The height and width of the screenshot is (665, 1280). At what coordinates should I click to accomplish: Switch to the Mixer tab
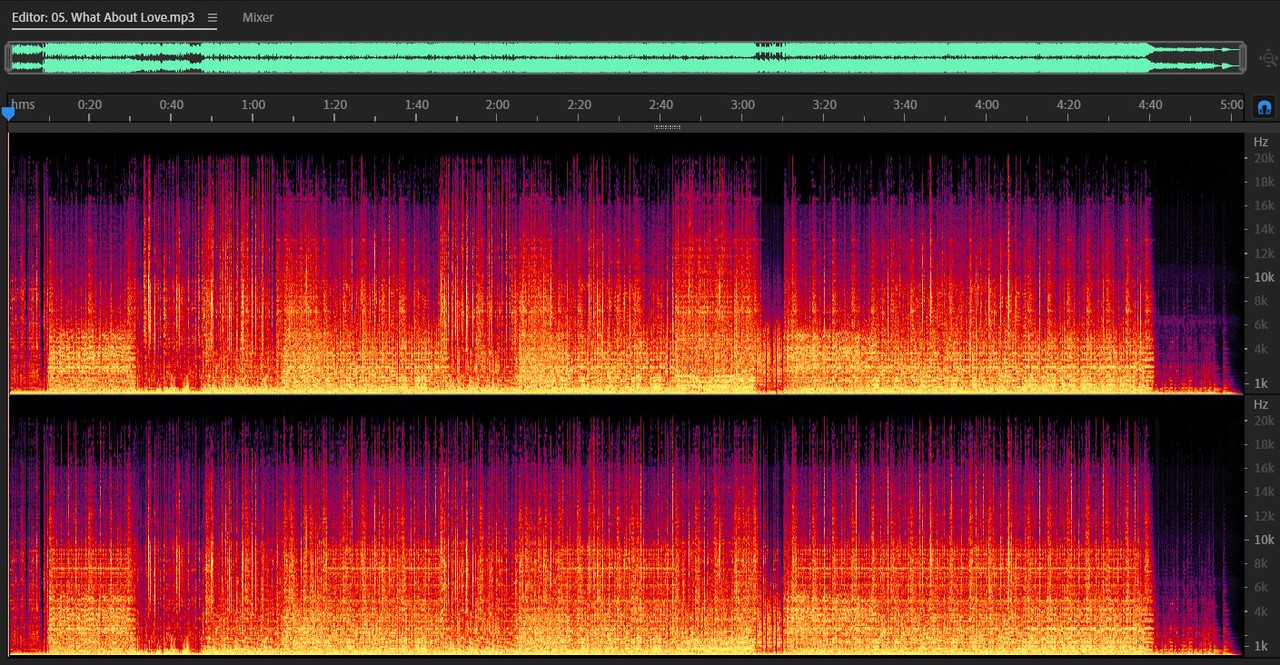[258, 17]
